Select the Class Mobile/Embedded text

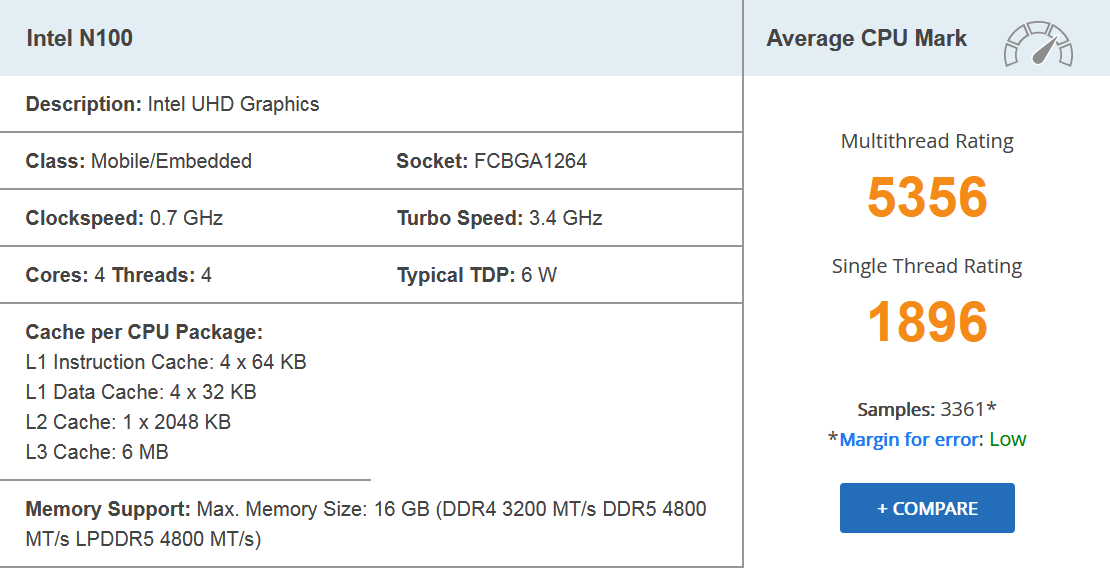click(x=139, y=161)
